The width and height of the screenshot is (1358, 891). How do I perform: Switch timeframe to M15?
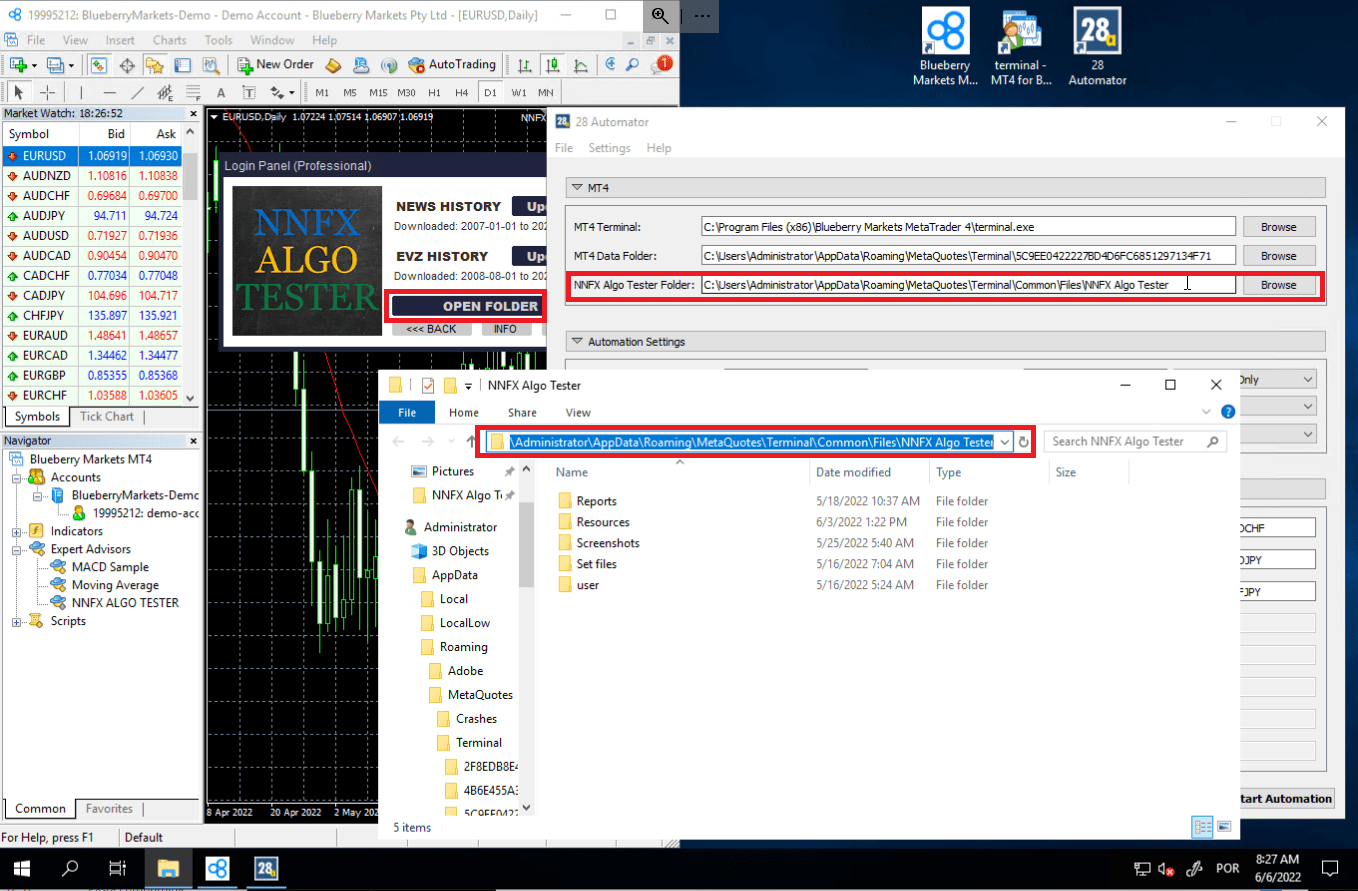[x=378, y=93]
